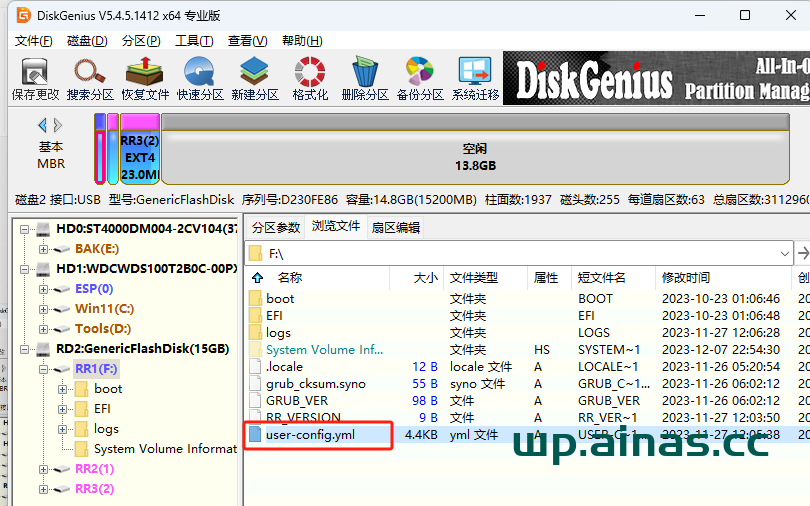Image resolution: width=810 pixels, height=506 pixels.
Task: Maximize the DiskGenius window
Action: tap(745, 15)
